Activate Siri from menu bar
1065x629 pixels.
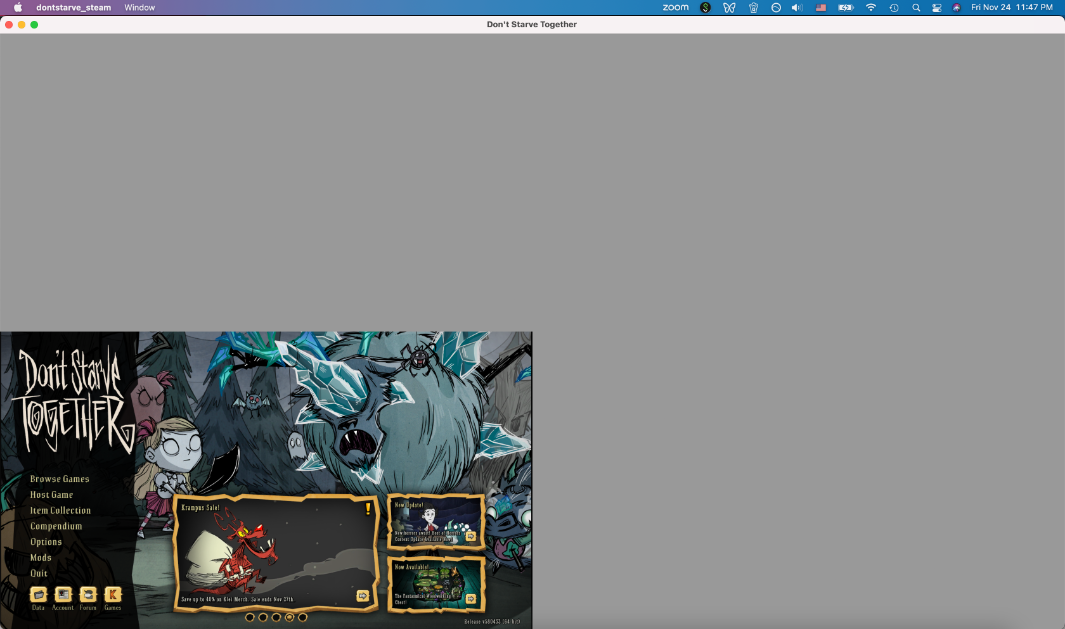pyautogui.click(x=956, y=7)
